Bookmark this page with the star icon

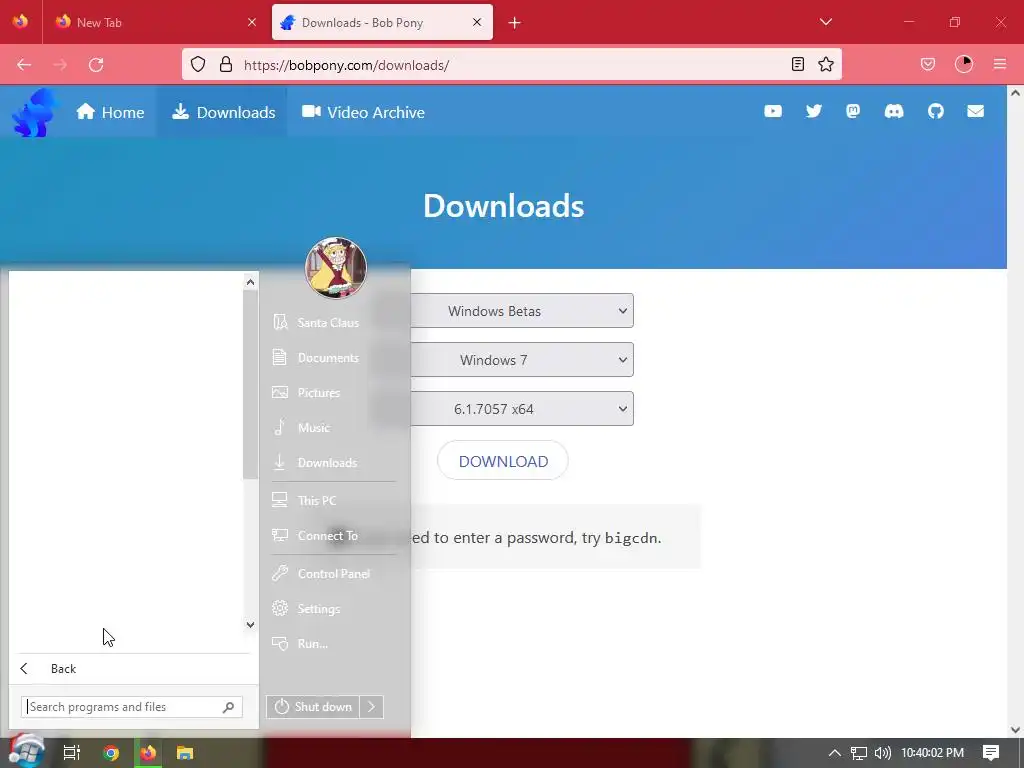click(x=825, y=65)
